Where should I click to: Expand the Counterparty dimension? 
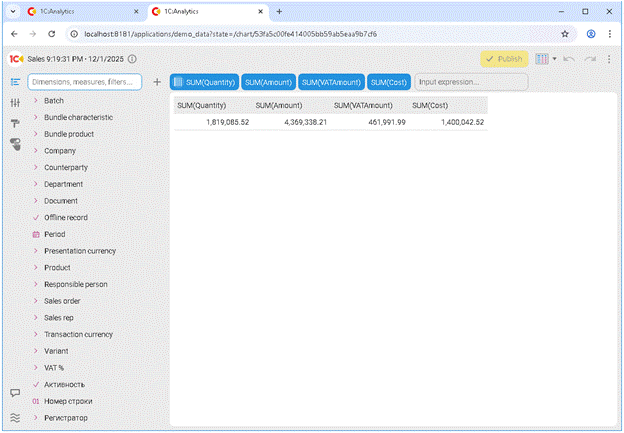[36, 167]
